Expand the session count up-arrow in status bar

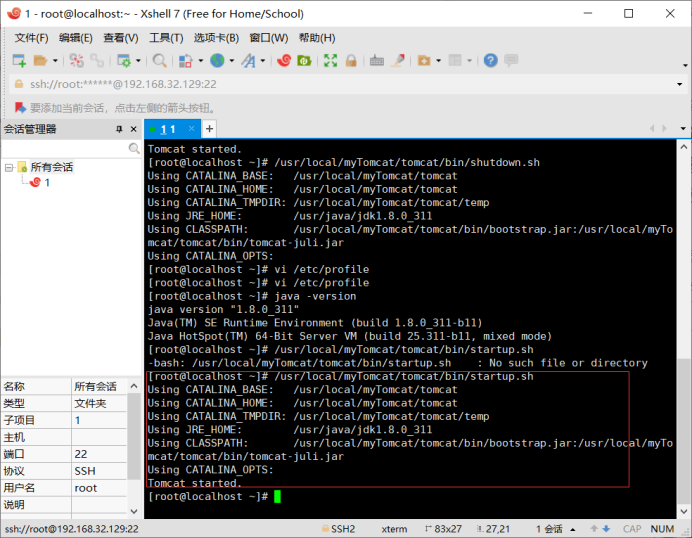pyautogui.click(x=572, y=529)
